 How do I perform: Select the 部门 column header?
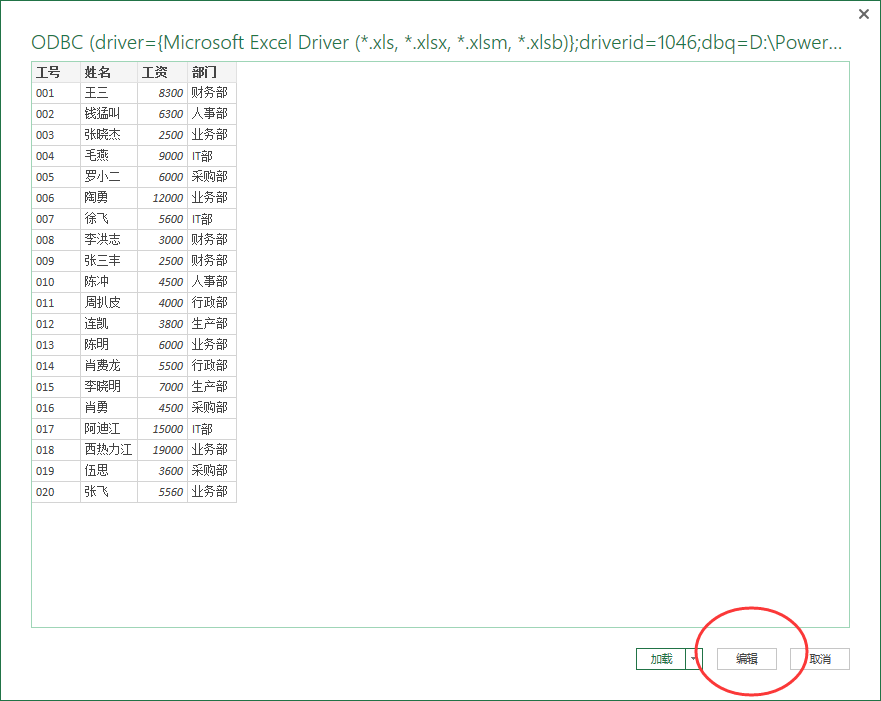point(211,72)
